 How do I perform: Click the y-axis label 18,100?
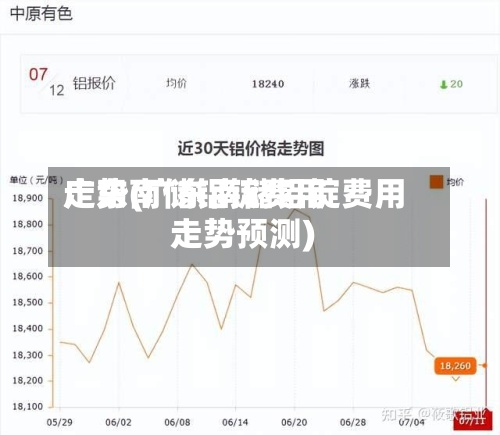(x=28, y=407)
